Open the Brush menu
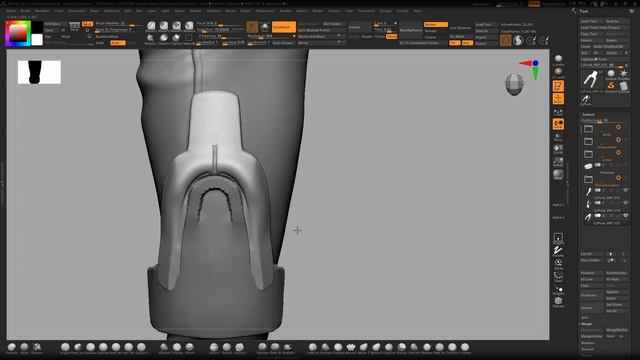The width and height of the screenshot is (640, 360). (x=25, y=11)
